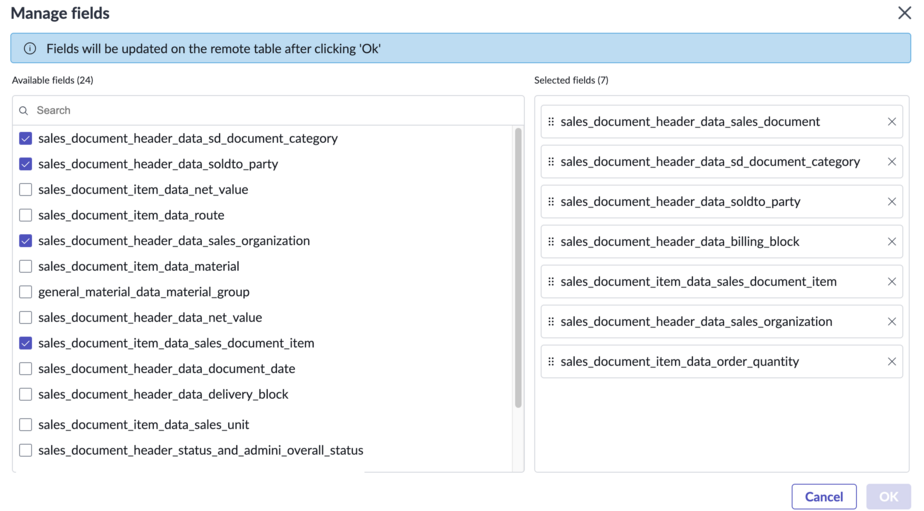
Task: Click drag handle of sales_document_header_data_soldto_party selected item
Action: click(x=551, y=202)
